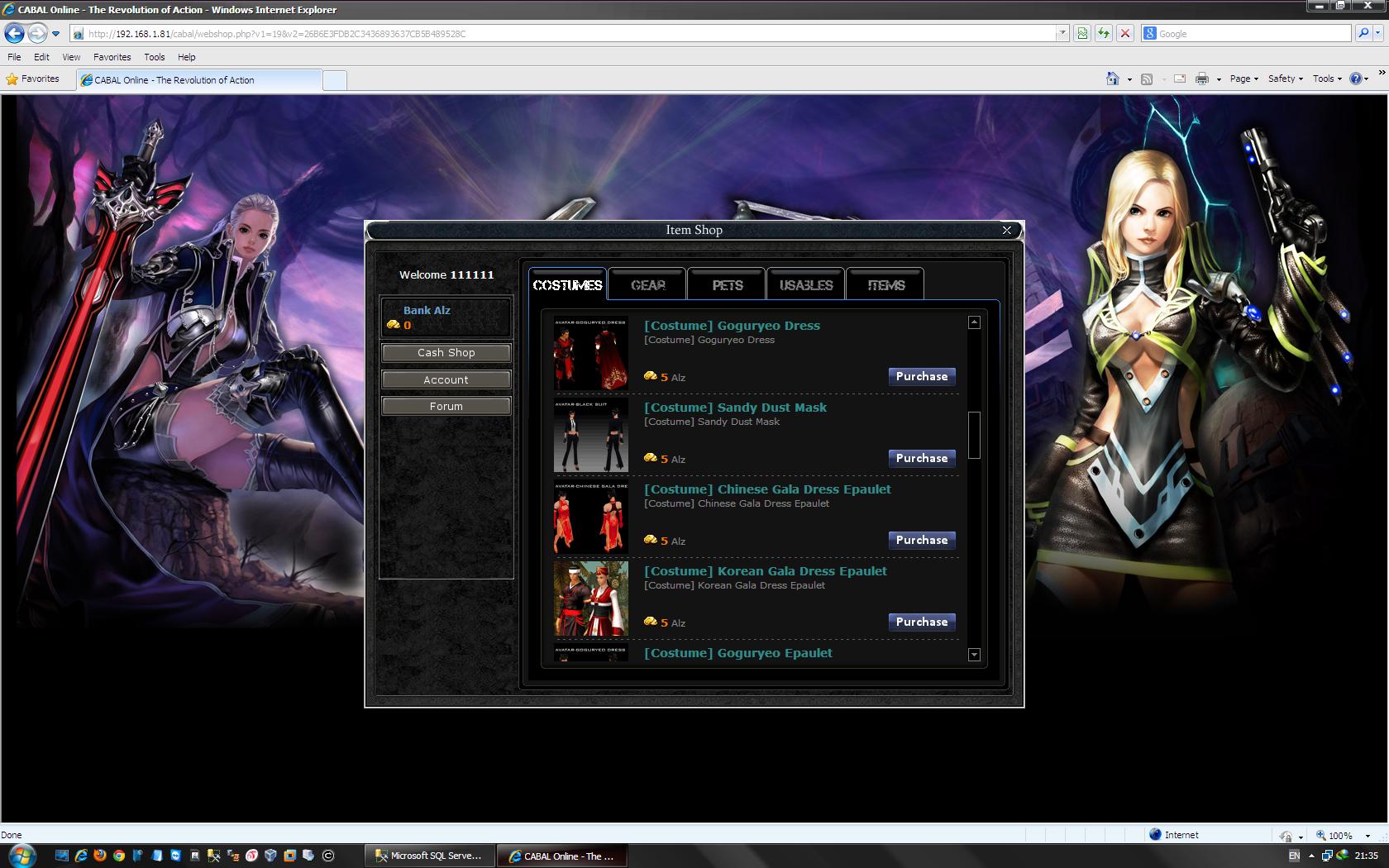Image resolution: width=1389 pixels, height=868 pixels.
Task: Click the item list scrollbar down arrow
Action: point(974,655)
